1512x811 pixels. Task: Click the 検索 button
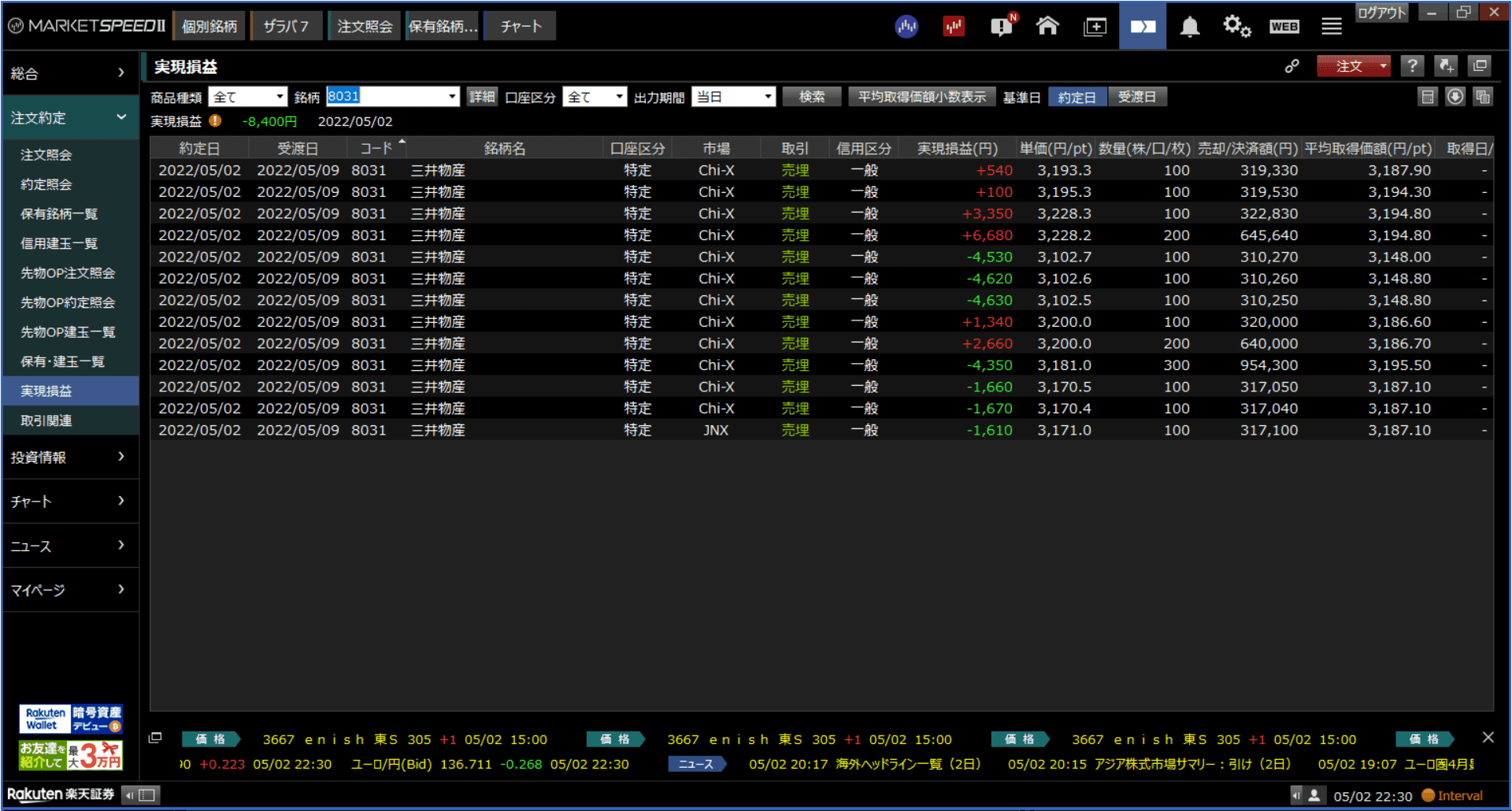click(x=812, y=97)
